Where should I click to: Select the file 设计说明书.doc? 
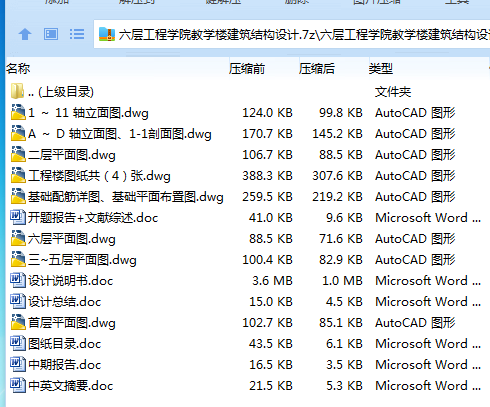tap(71, 281)
